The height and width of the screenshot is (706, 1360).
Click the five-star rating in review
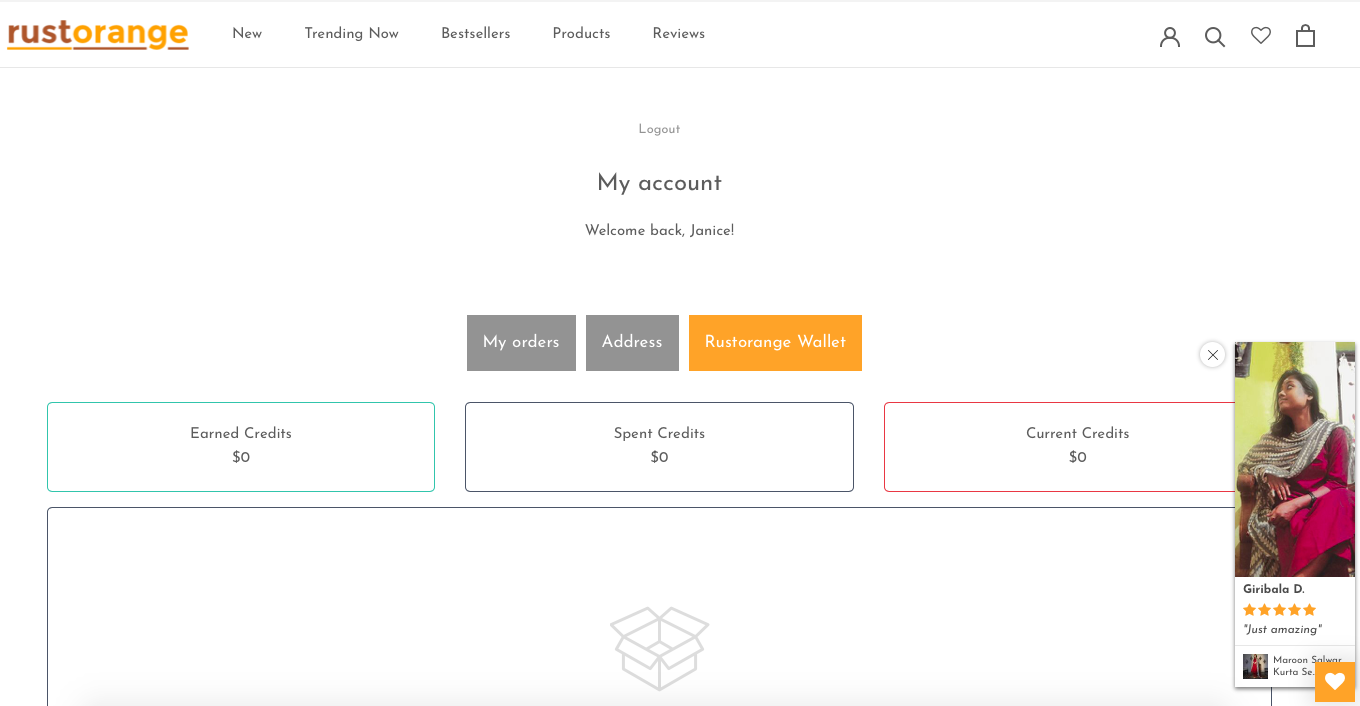1279,610
